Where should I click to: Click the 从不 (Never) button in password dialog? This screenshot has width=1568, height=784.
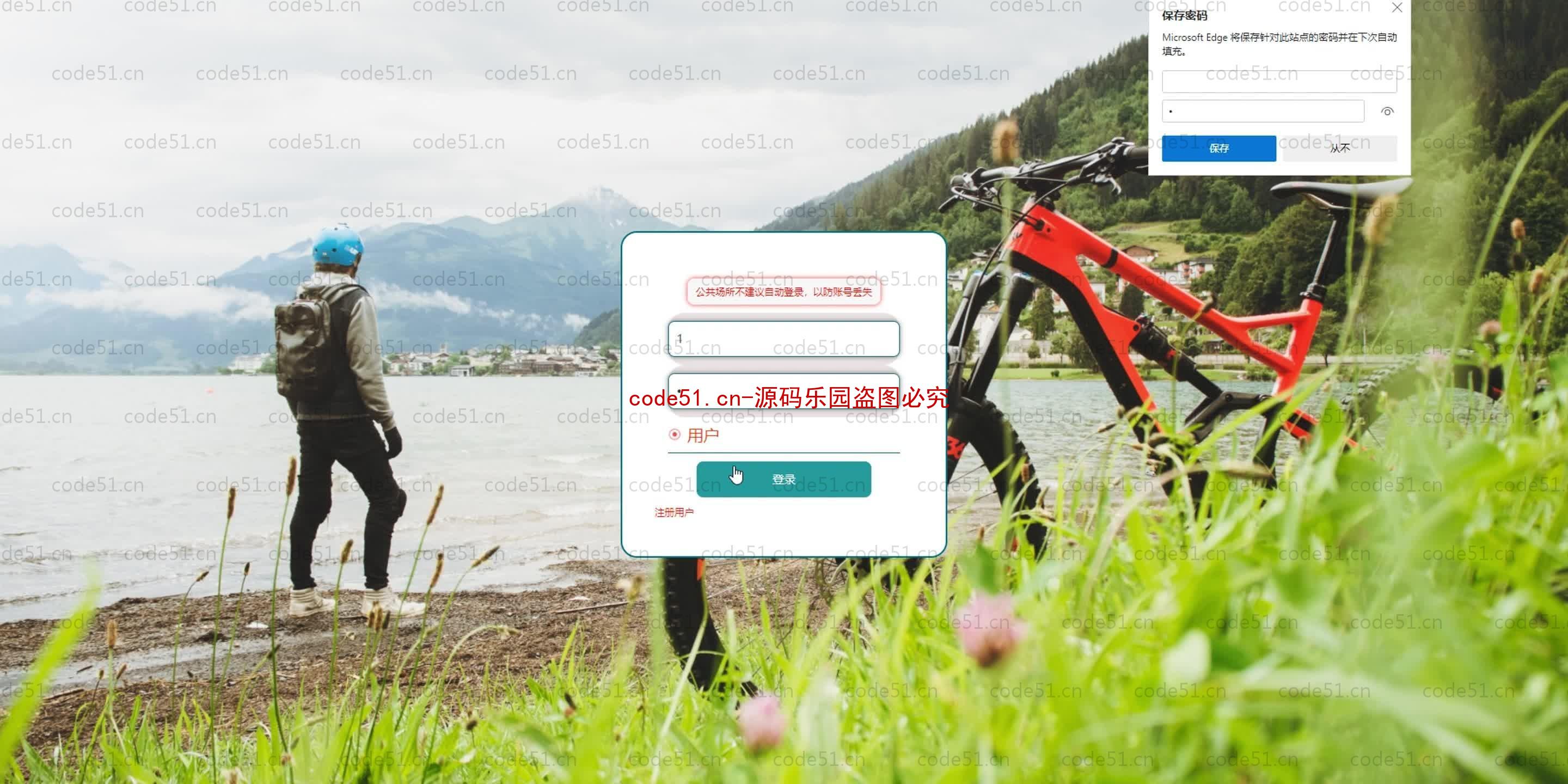(1340, 148)
